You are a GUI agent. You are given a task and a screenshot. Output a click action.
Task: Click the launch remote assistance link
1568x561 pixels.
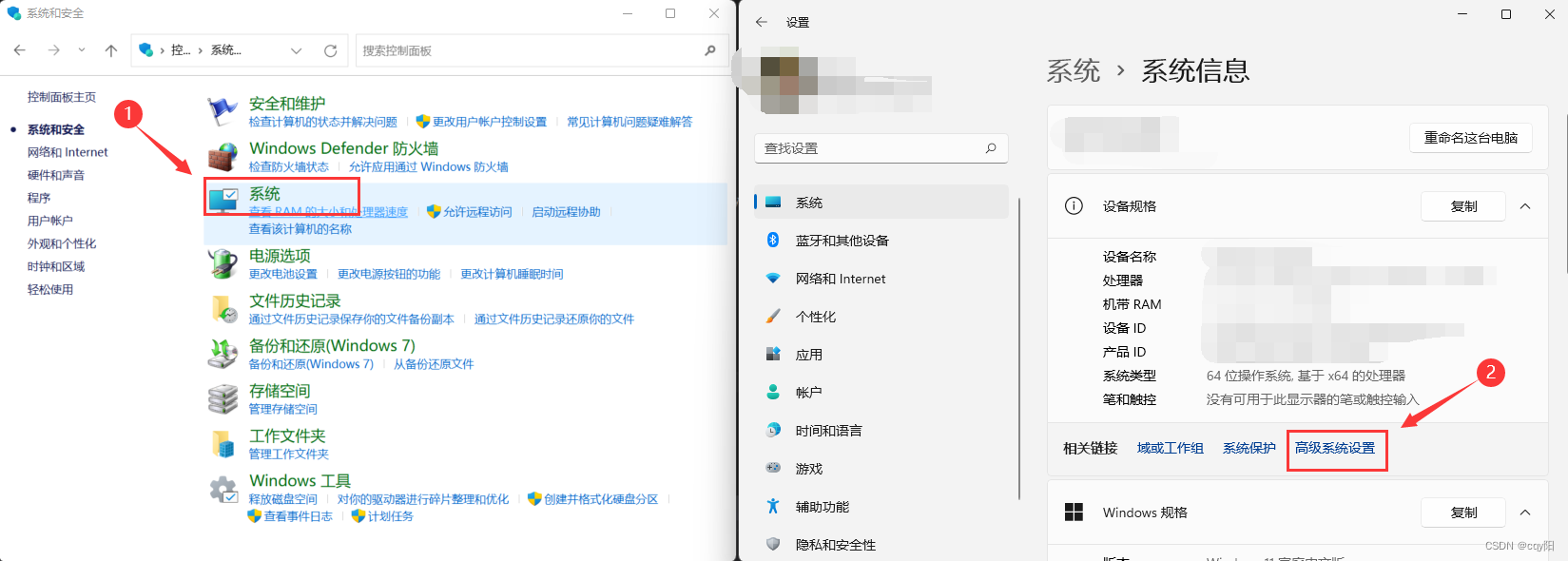tap(566, 212)
